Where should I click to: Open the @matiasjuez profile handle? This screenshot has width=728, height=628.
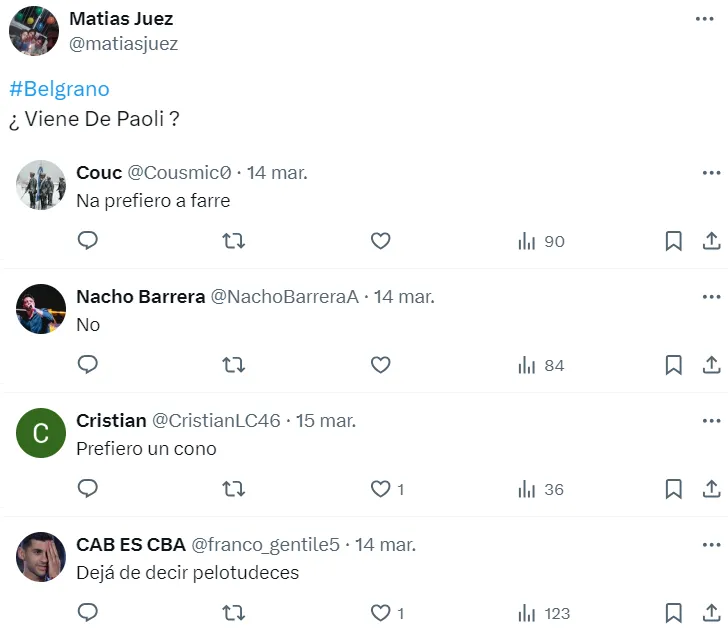pos(124,44)
